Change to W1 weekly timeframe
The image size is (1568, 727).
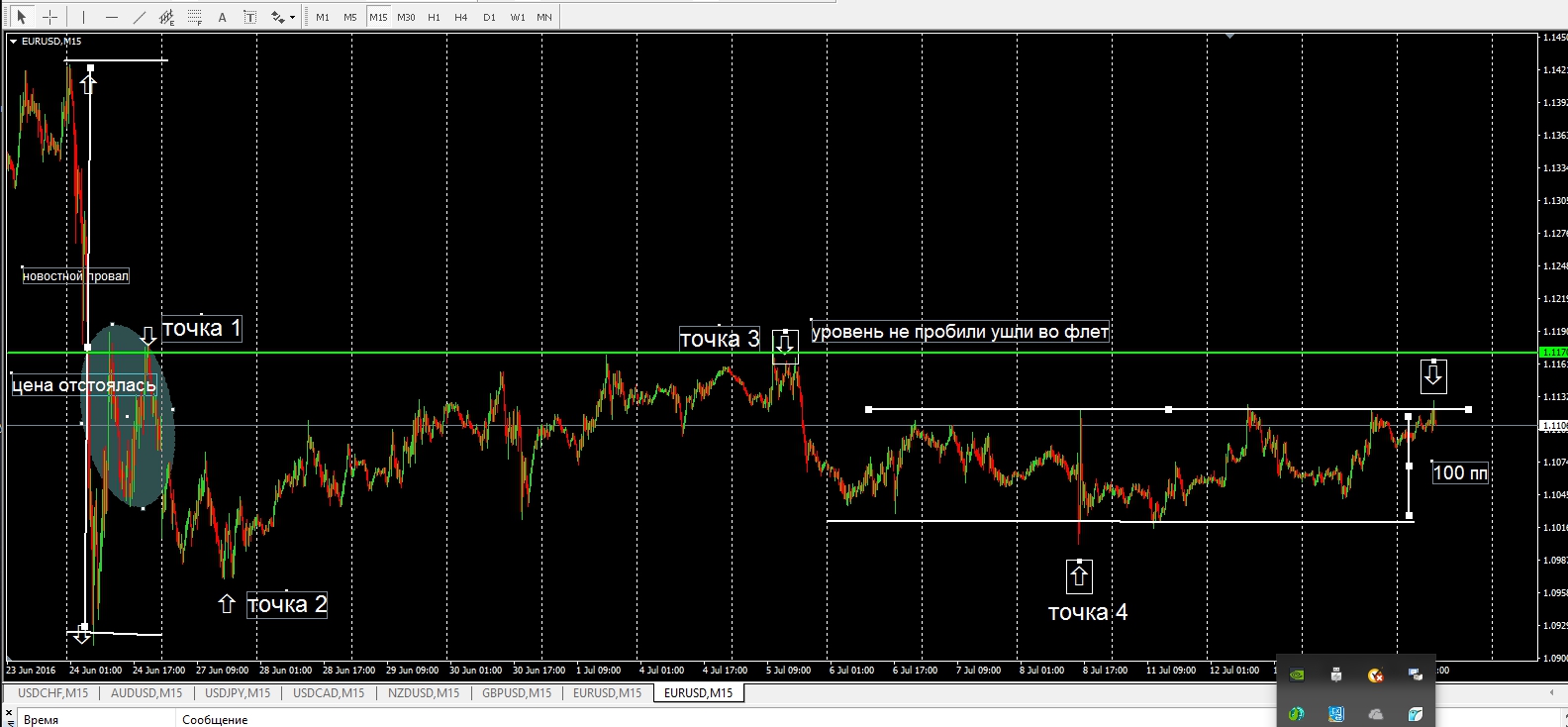(x=518, y=17)
